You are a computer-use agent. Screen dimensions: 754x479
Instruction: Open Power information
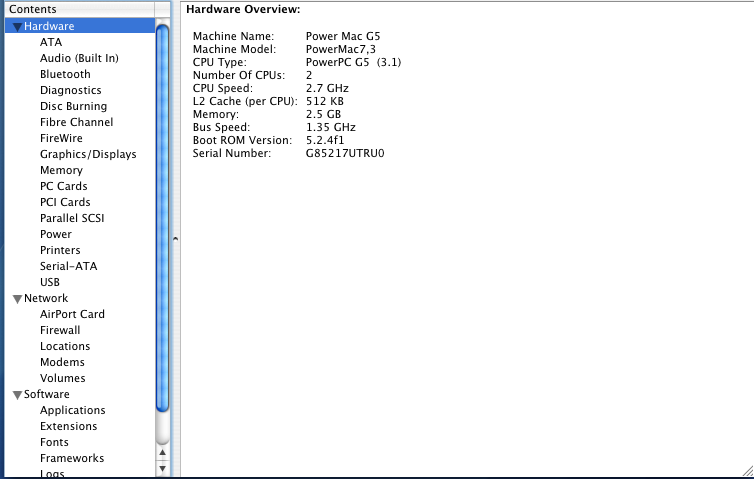click(x=56, y=234)
